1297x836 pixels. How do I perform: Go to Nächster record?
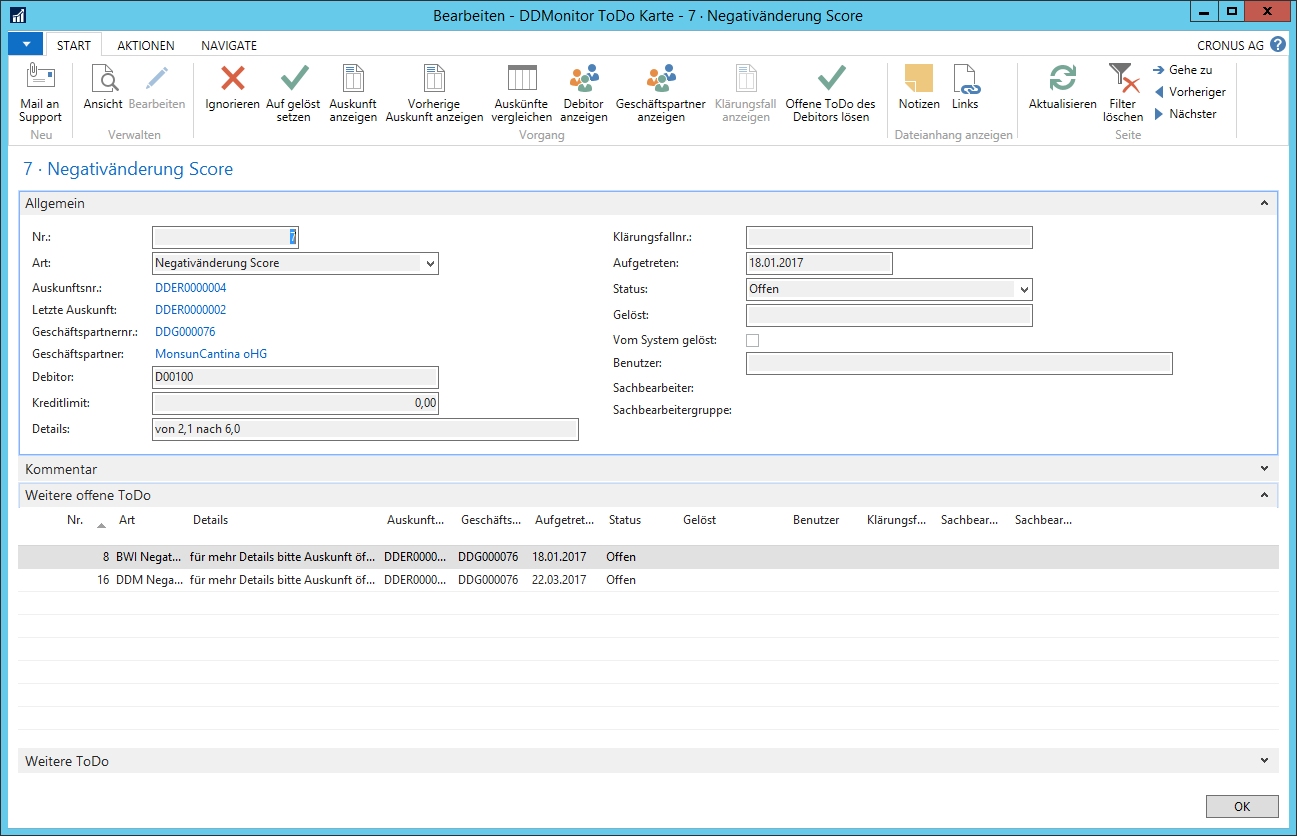(x=1185, y=114)
